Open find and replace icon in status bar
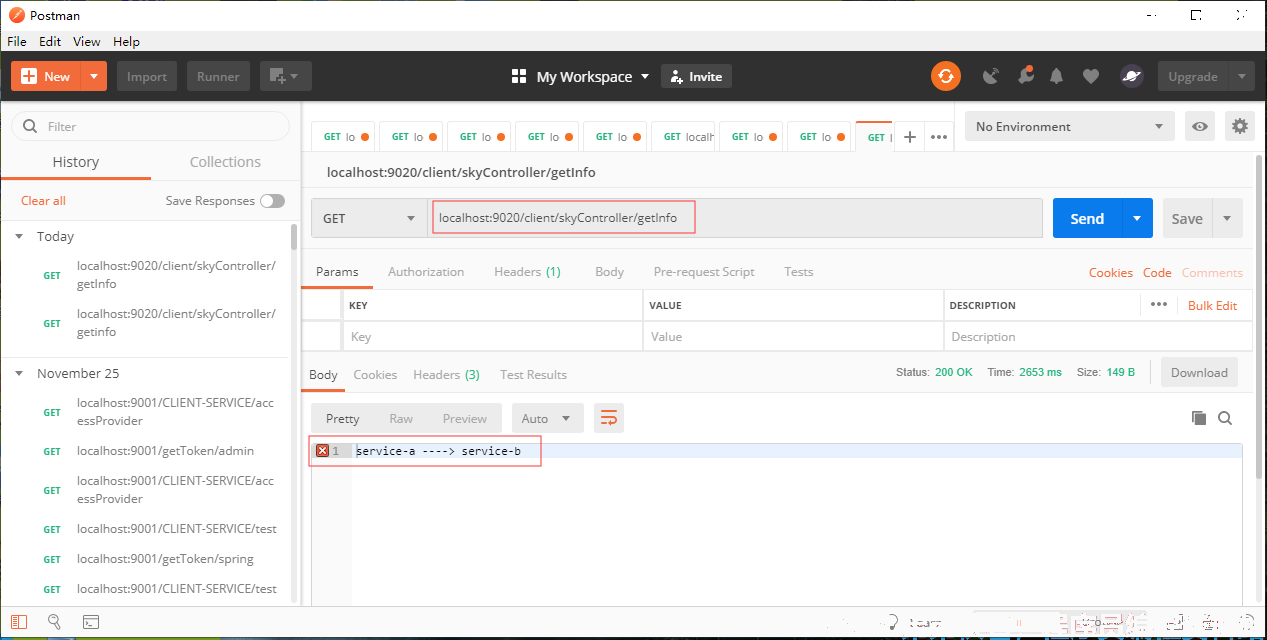 point(54,621)
